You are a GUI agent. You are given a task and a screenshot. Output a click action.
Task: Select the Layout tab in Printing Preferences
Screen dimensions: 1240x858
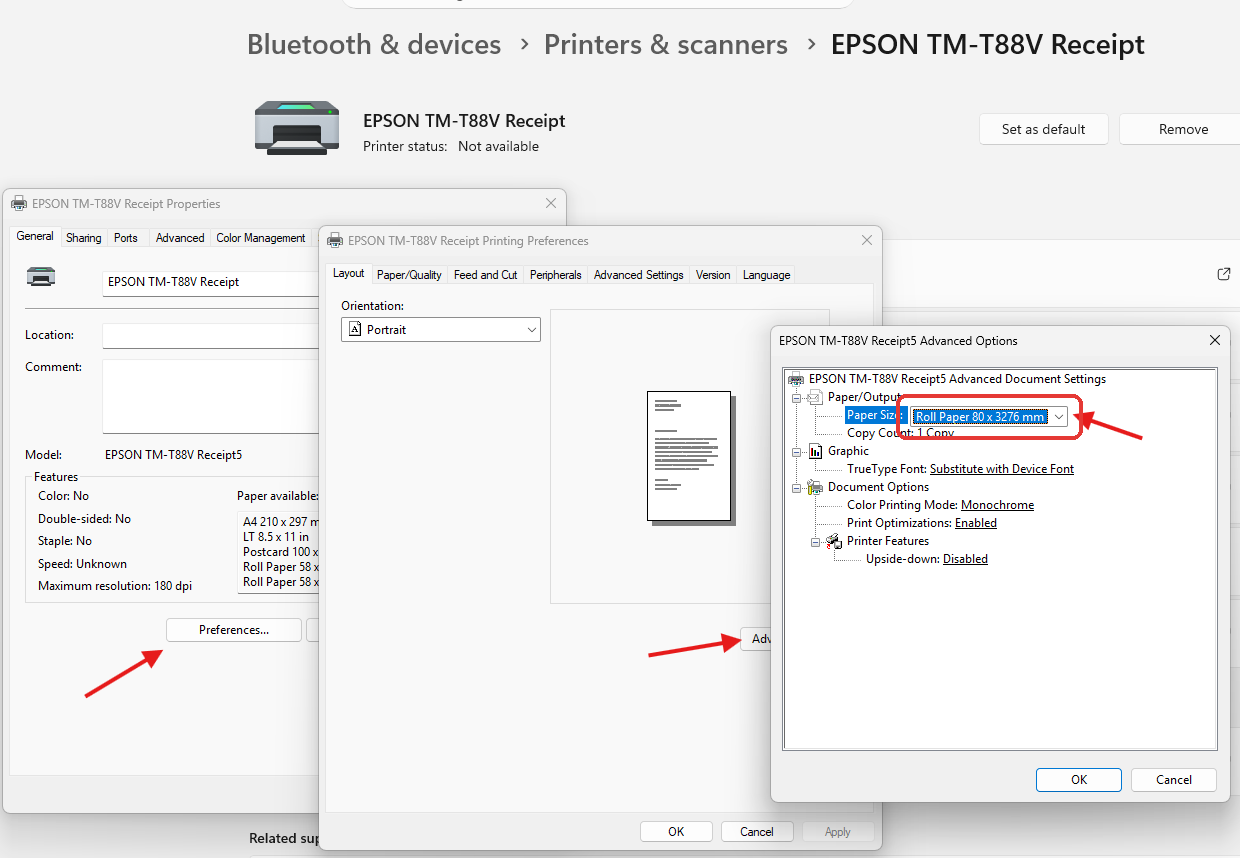(x=349, y=273)
